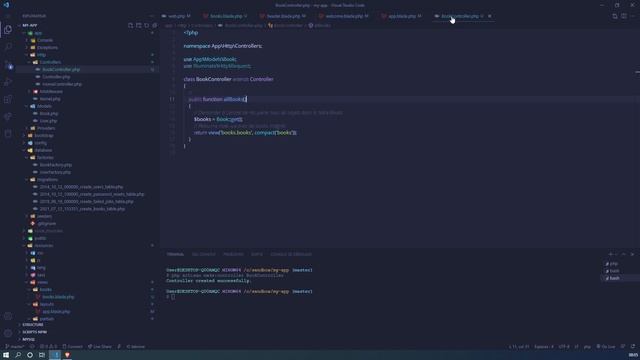Switch to the header.blade.php editor tab
Viewport: 640px width, 360px height.
click(x=283, y=16)
